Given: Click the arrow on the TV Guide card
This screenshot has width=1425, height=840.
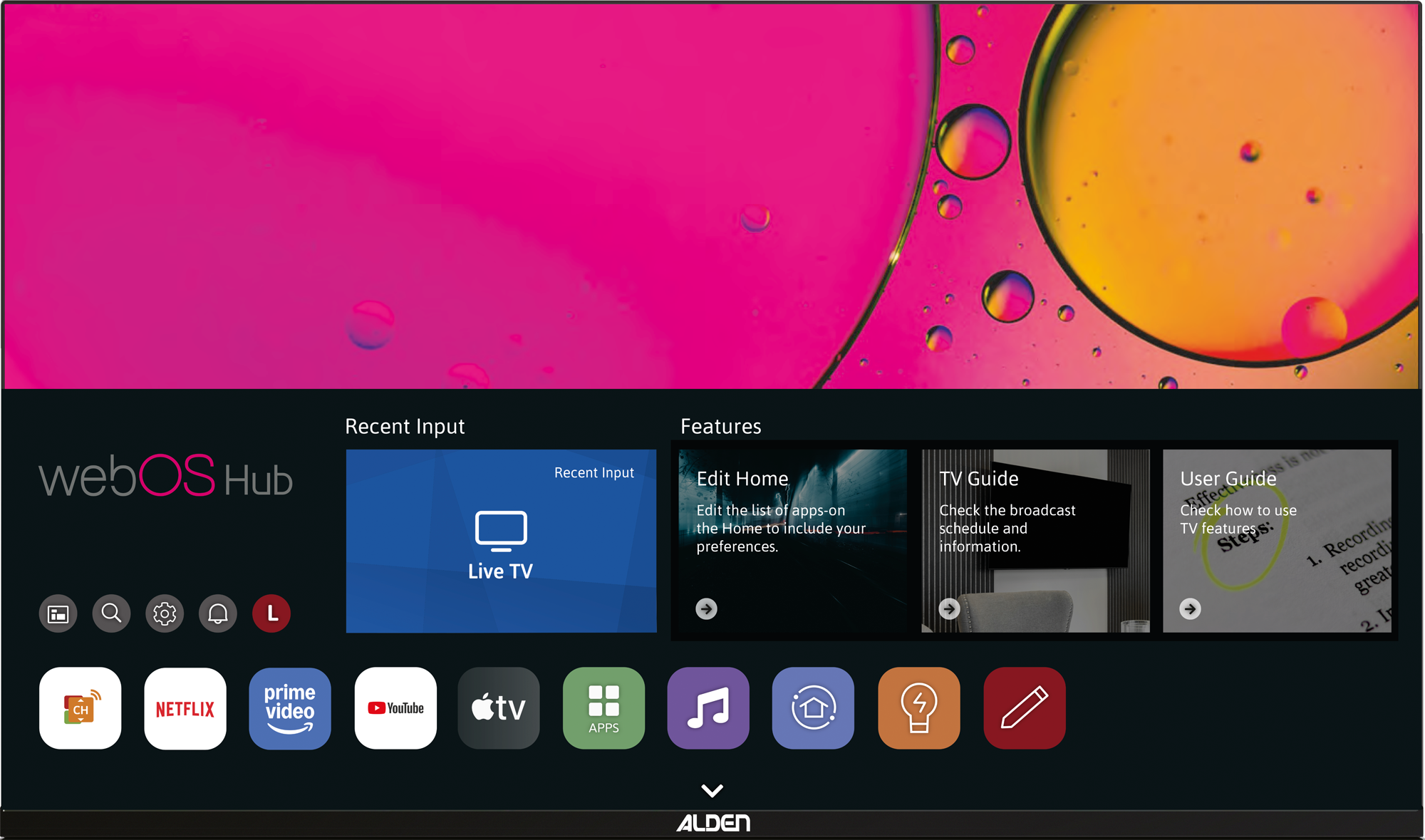Looking at the screenshot, I should pos(949,608).
